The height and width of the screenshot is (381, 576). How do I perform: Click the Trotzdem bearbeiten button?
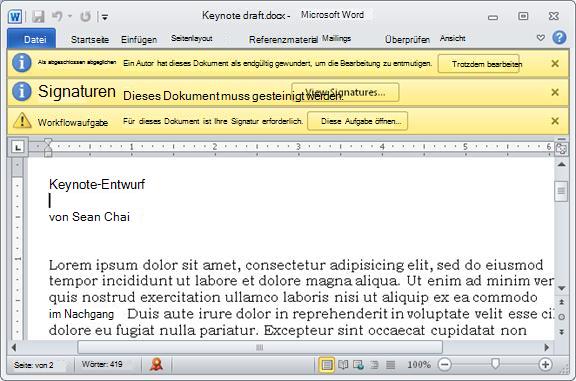click(x=479, y=64)
